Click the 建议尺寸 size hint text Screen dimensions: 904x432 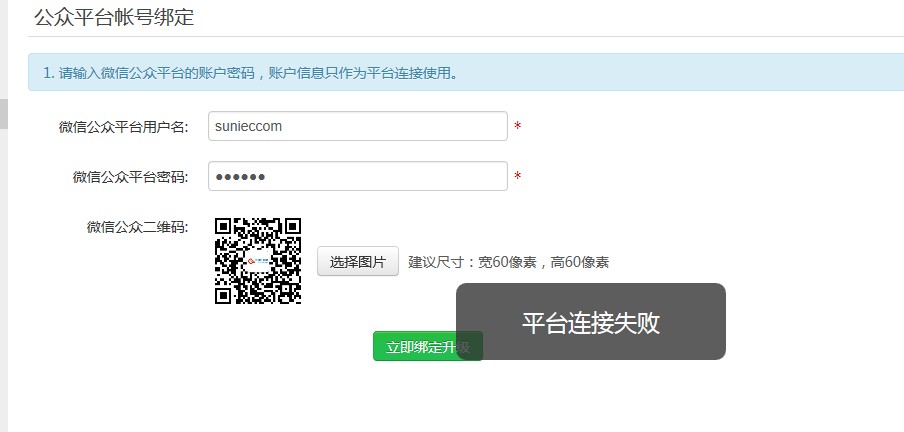508,262
